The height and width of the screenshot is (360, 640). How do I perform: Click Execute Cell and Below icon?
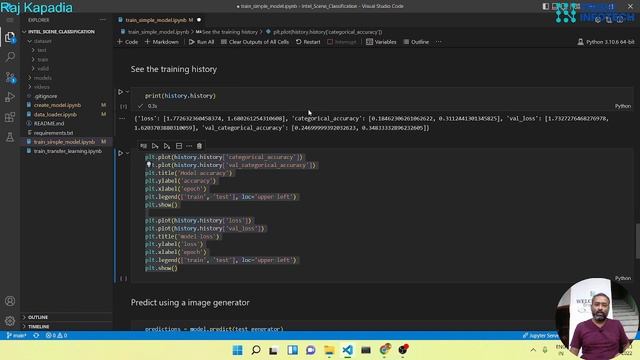tap(167, 146)
